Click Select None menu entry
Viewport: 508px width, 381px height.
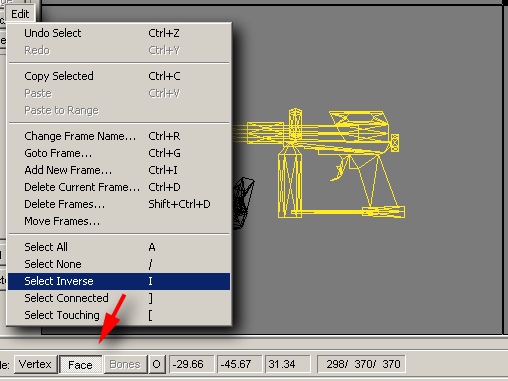(119, 264)
